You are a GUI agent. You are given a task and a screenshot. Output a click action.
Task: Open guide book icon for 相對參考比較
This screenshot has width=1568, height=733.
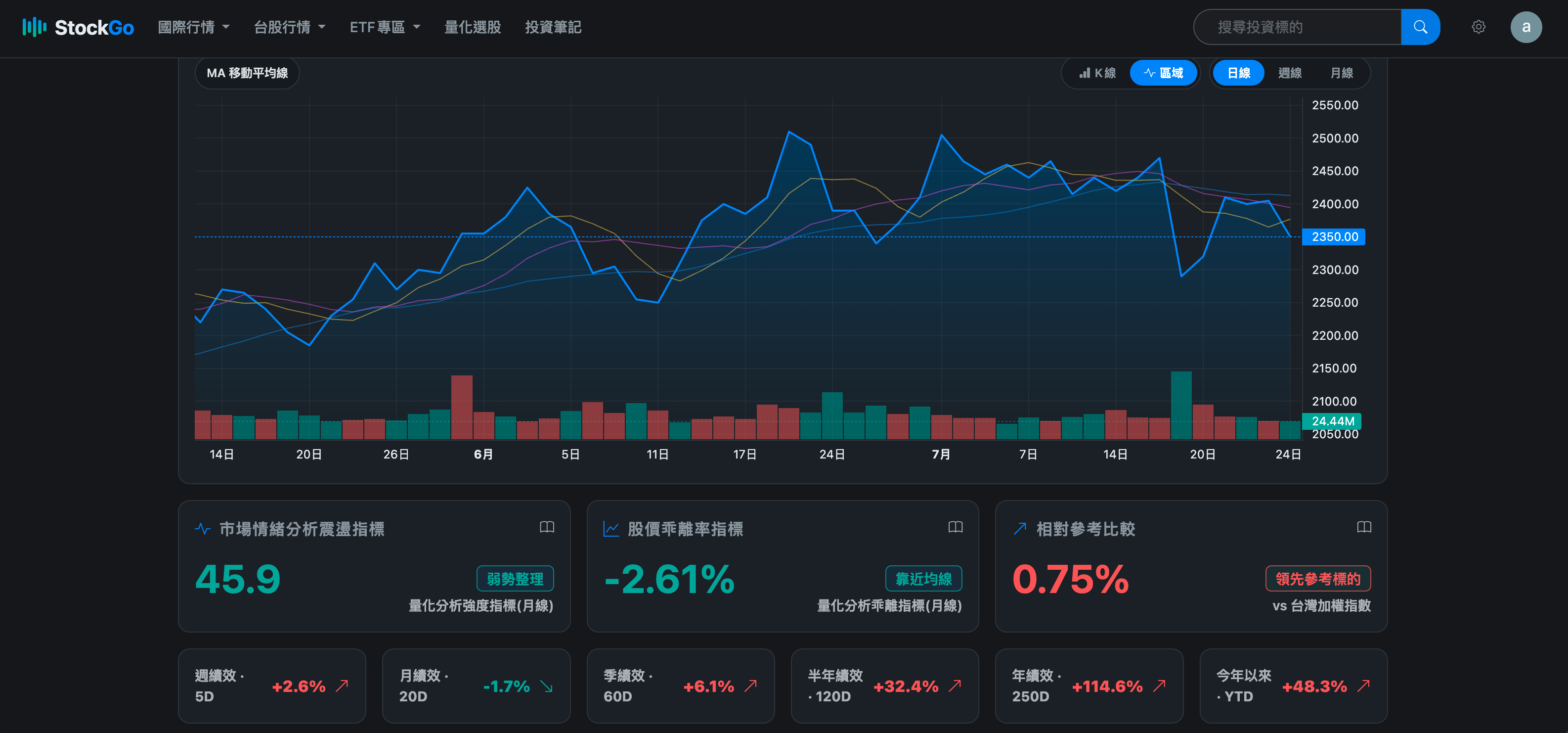tap(1363, 527)
